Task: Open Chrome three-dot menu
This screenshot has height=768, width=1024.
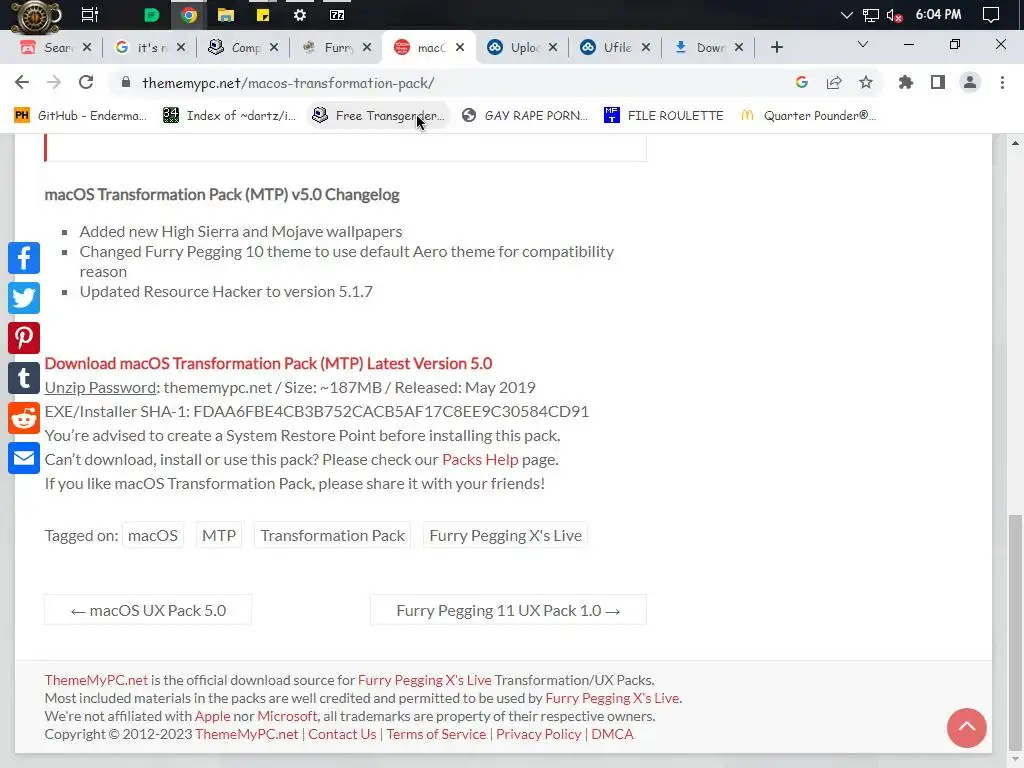Action: click(1002, 82)
